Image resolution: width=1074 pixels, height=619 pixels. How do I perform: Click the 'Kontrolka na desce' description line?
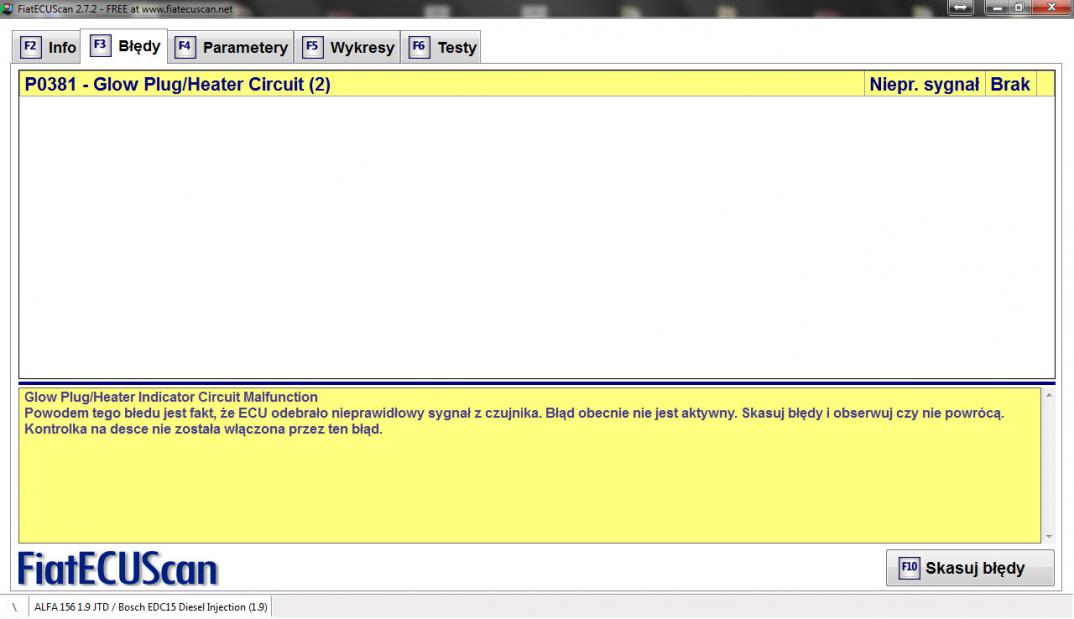[203, 429]
